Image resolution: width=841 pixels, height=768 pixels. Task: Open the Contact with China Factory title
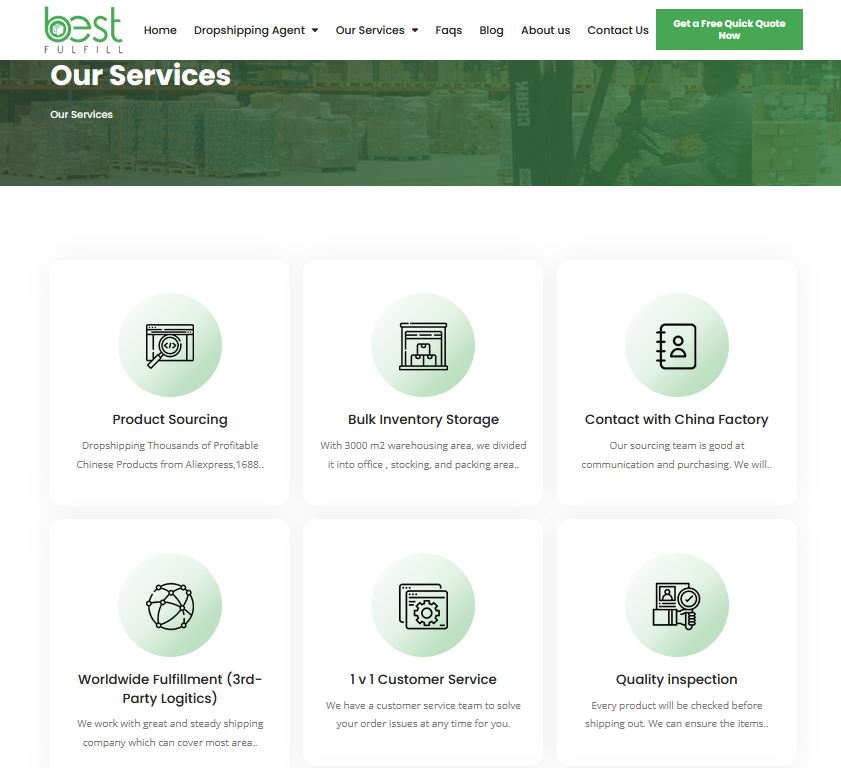676,419
